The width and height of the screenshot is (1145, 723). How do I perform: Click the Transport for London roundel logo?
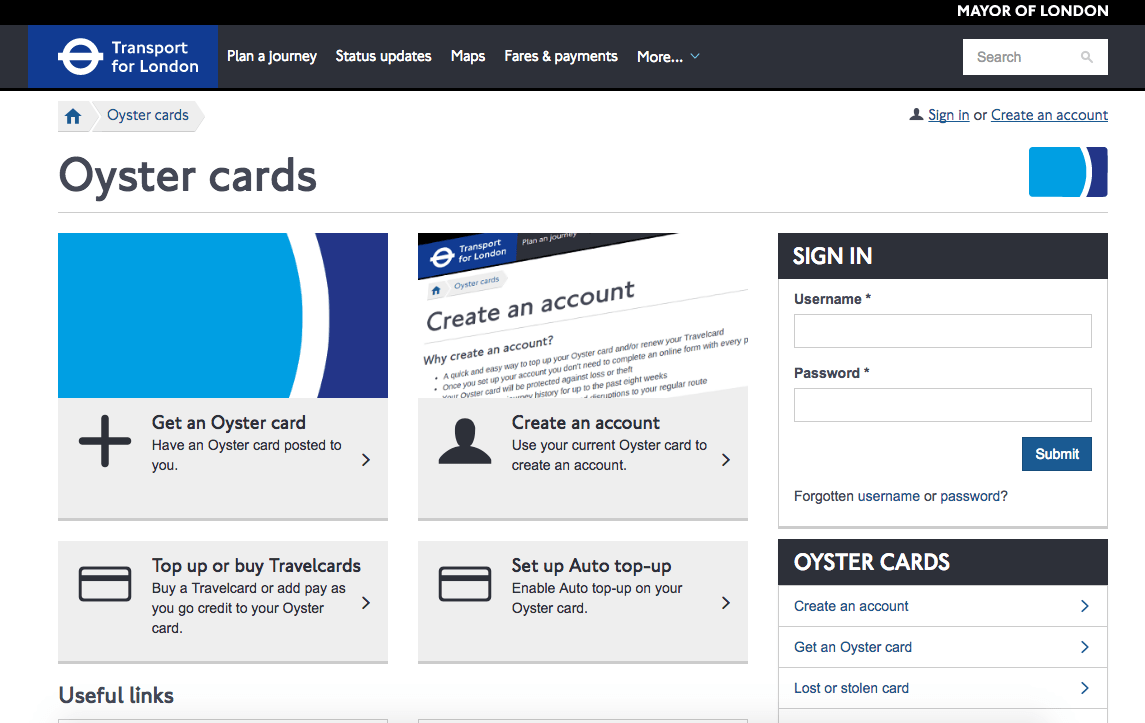click(80, 57)
